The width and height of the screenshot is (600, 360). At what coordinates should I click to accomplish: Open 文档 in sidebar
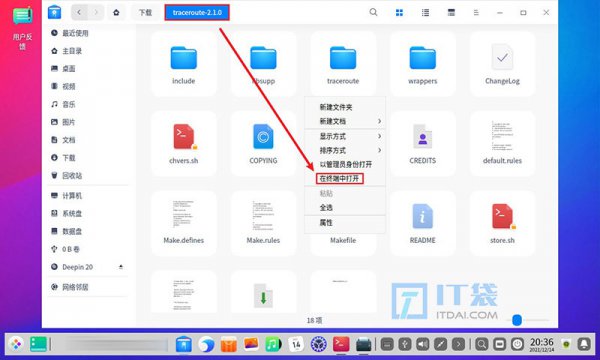point(88,140)
